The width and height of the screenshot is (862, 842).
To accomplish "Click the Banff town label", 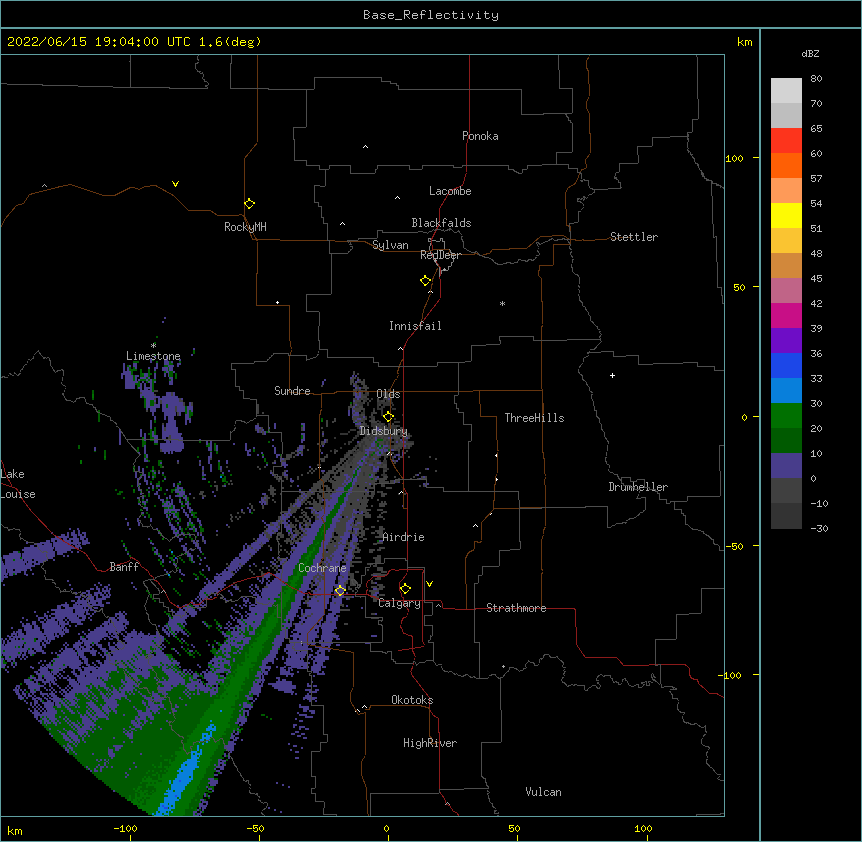I will 124,567.
